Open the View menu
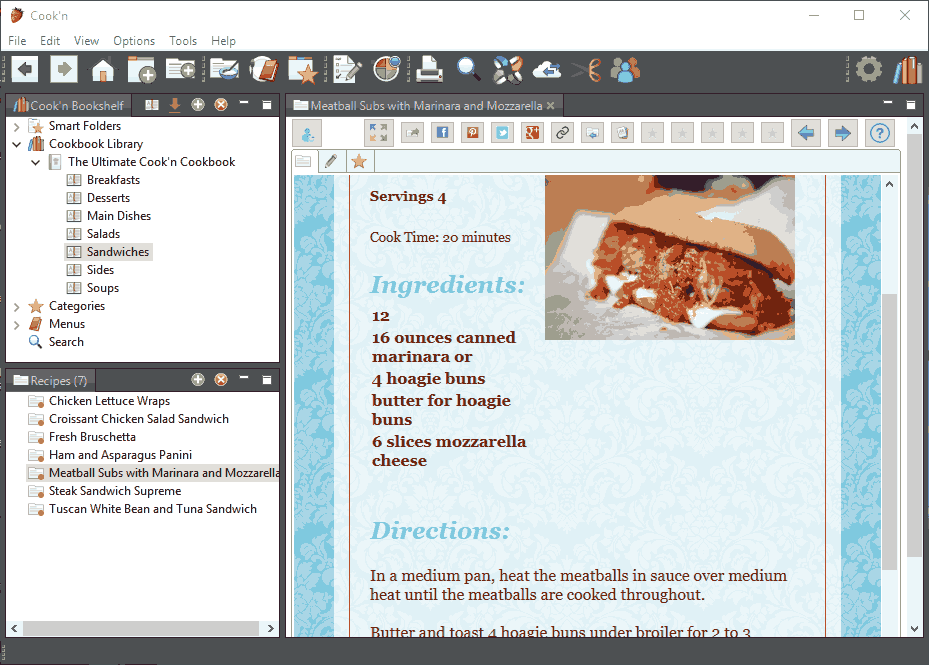Viewport: 929px width, 665px height. [86, 40]
